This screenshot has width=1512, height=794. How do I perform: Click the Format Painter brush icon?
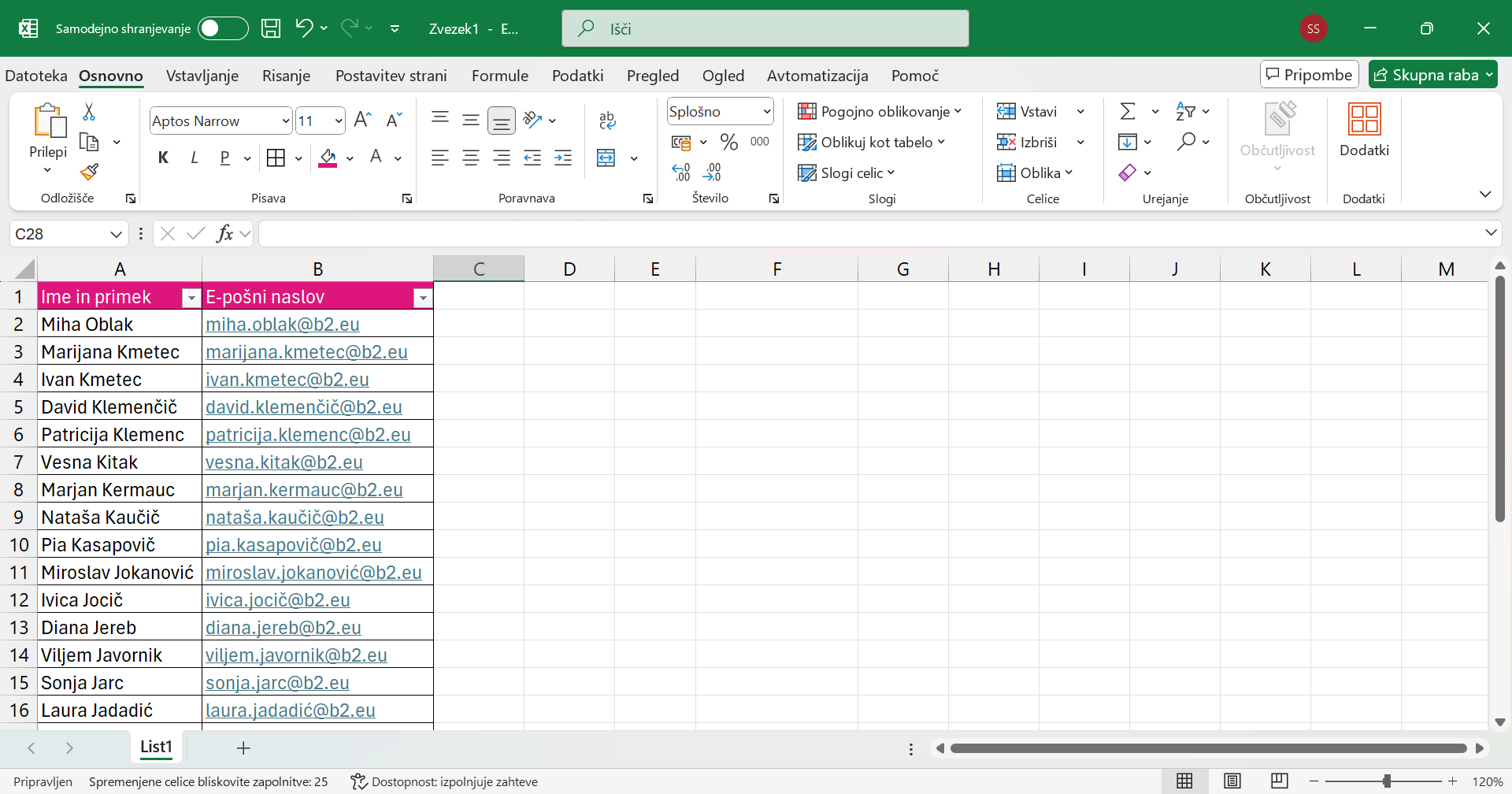(90, 172)
